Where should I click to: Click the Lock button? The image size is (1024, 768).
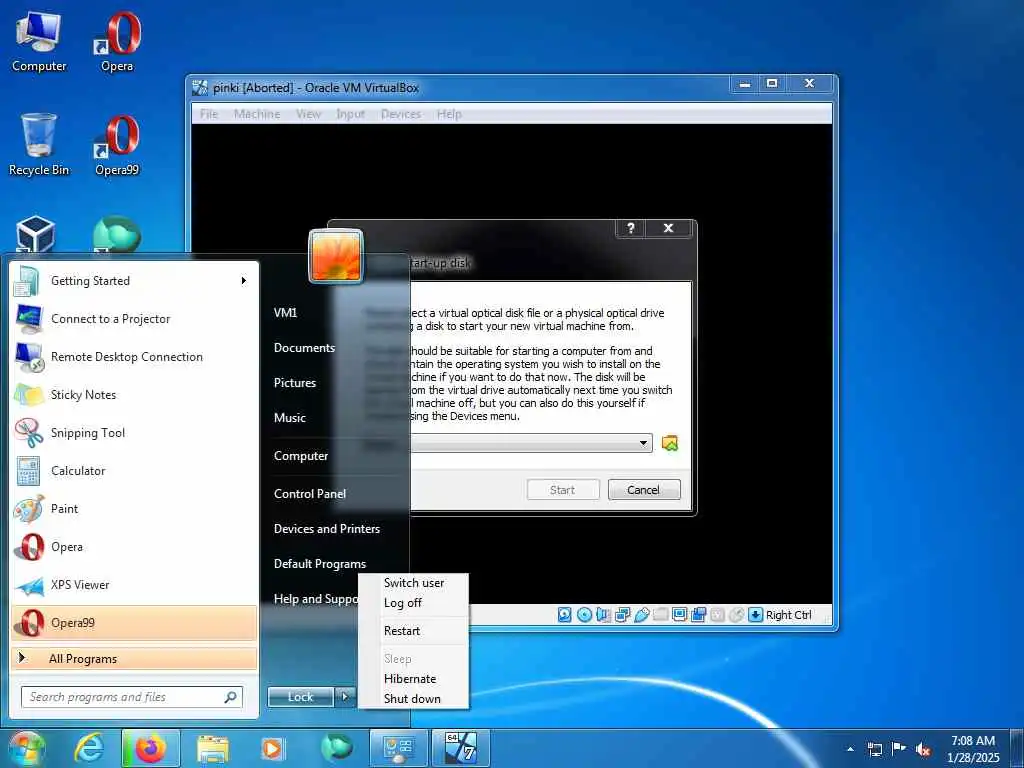(x=300, y=697)
